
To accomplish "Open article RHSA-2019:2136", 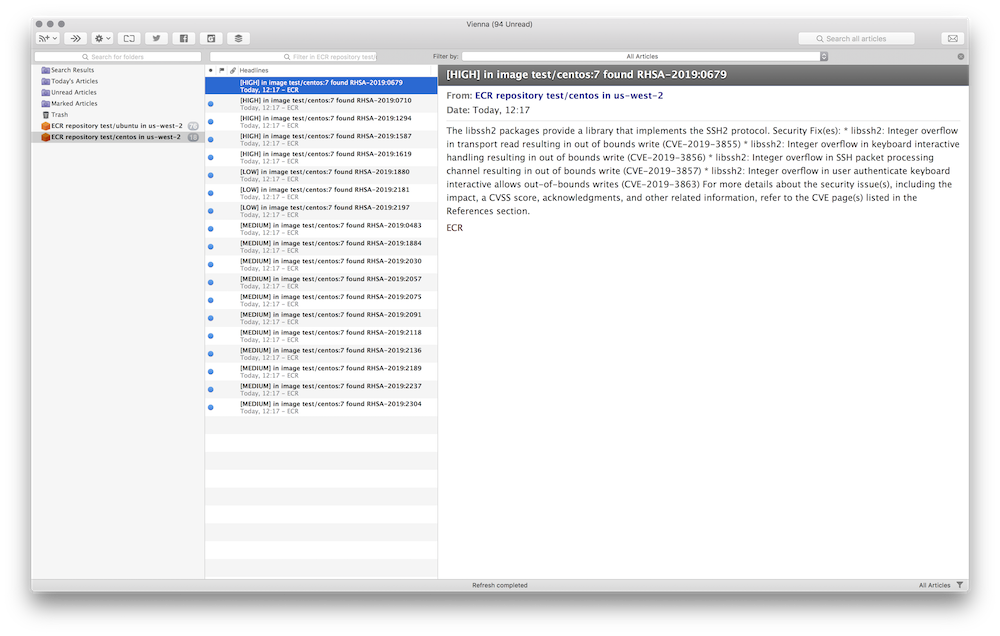I will click(x=321, y=353).
